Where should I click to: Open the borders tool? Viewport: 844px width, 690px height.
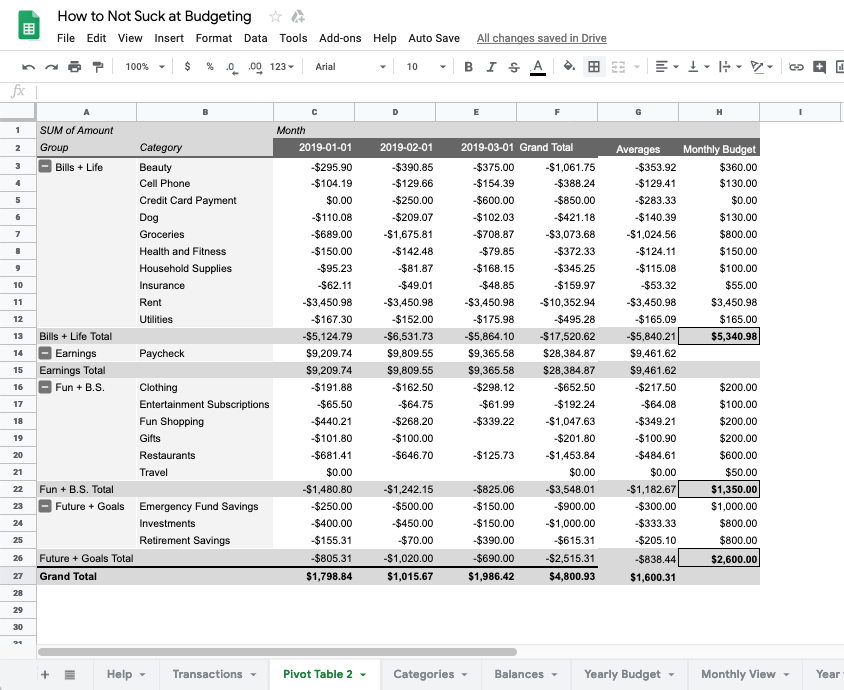pyautogui.click(x=594, y=67)
